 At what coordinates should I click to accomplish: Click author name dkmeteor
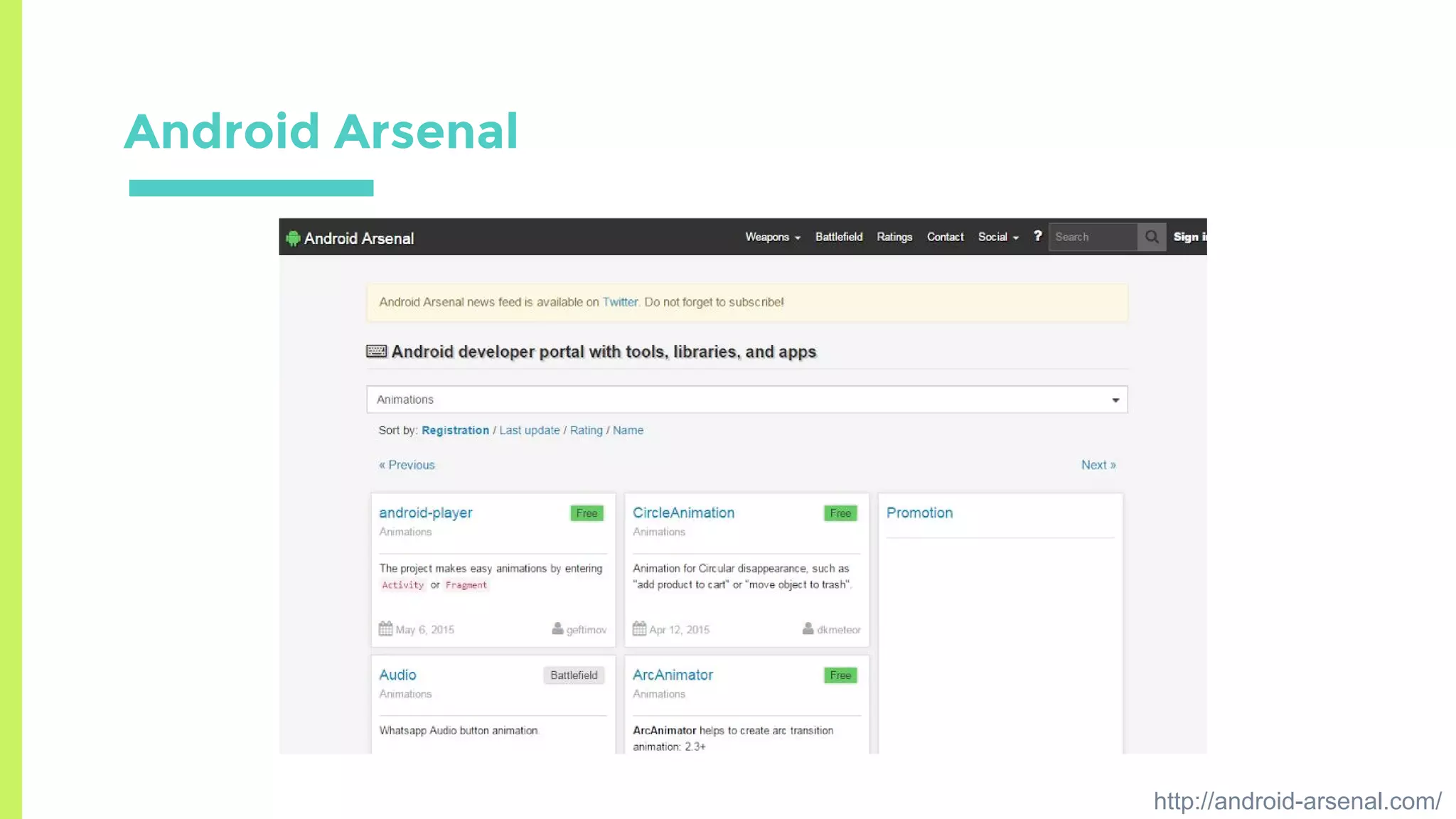point(839,630)
